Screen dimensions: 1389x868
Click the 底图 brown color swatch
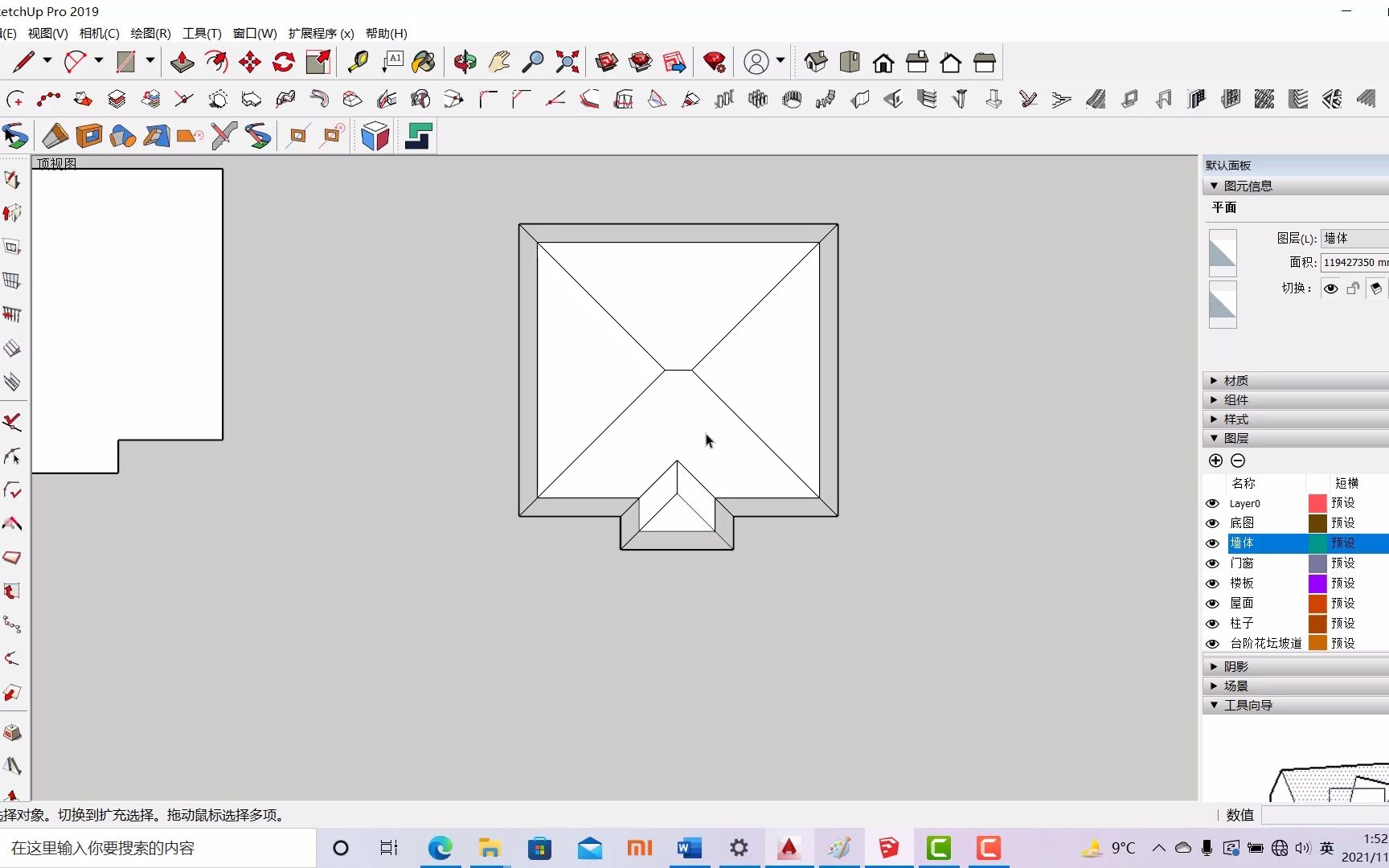[1317, 523]
